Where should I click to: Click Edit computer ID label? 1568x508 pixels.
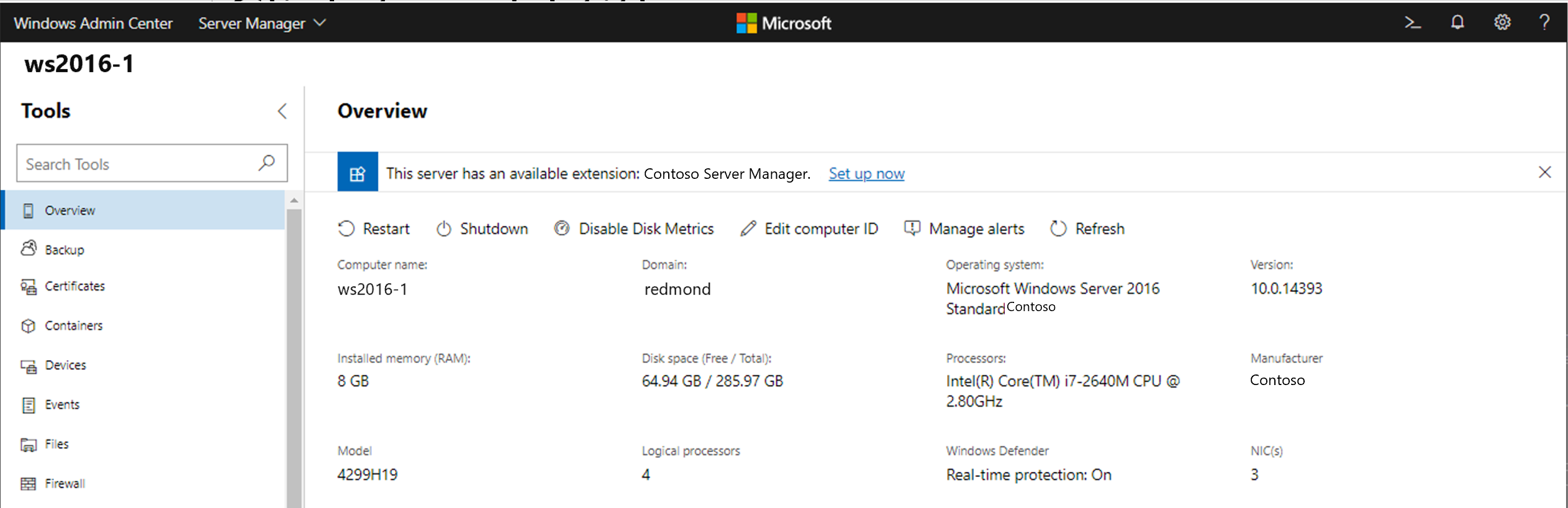point(821,229)
